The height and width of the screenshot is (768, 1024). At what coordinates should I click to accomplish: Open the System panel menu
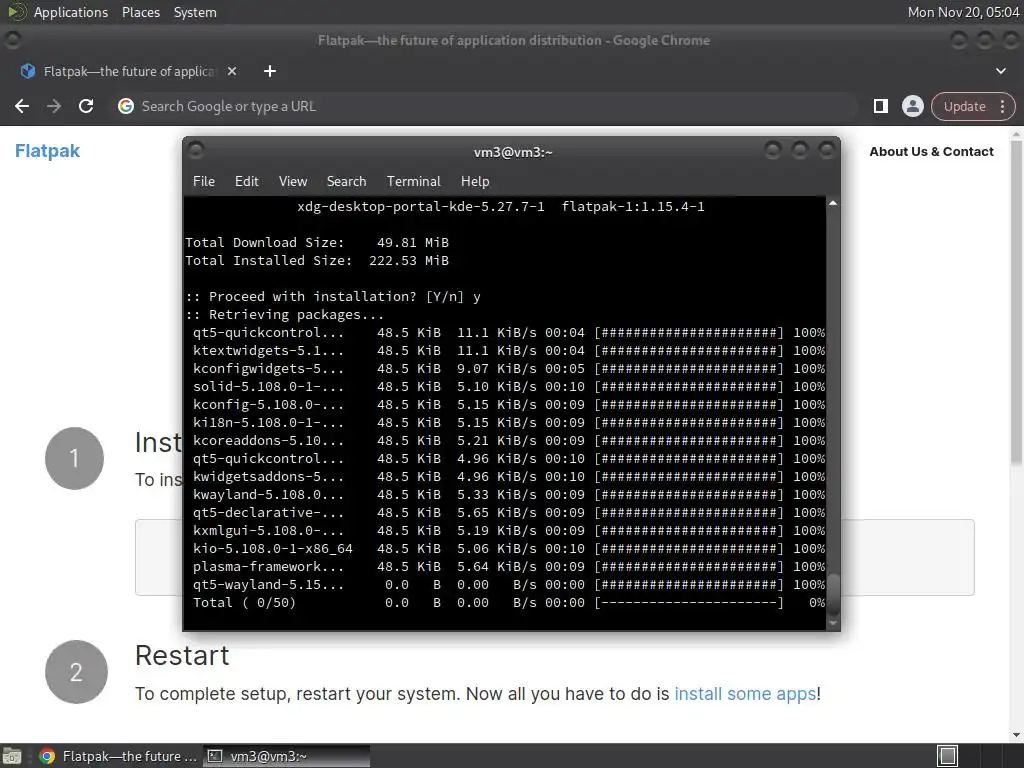tap(195, 12)
